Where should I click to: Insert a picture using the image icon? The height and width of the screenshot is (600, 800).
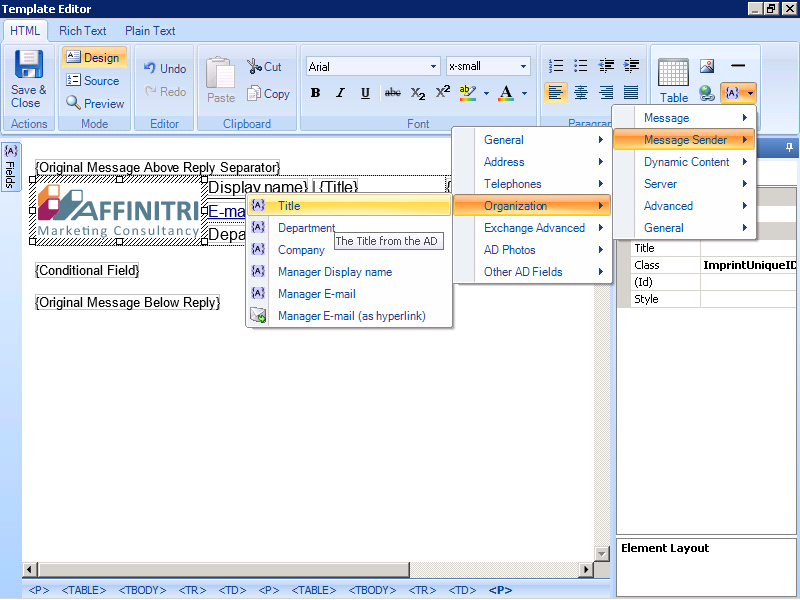tap(707, 66)
